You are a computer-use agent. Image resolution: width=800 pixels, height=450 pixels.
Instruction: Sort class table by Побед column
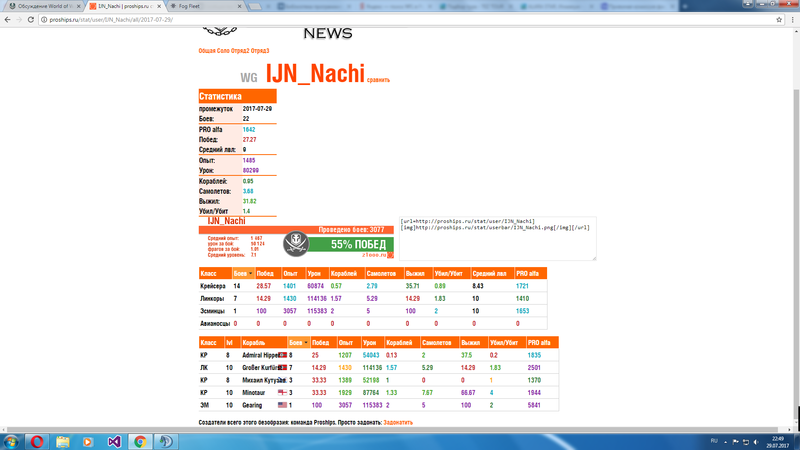click(x=265, y=273)
